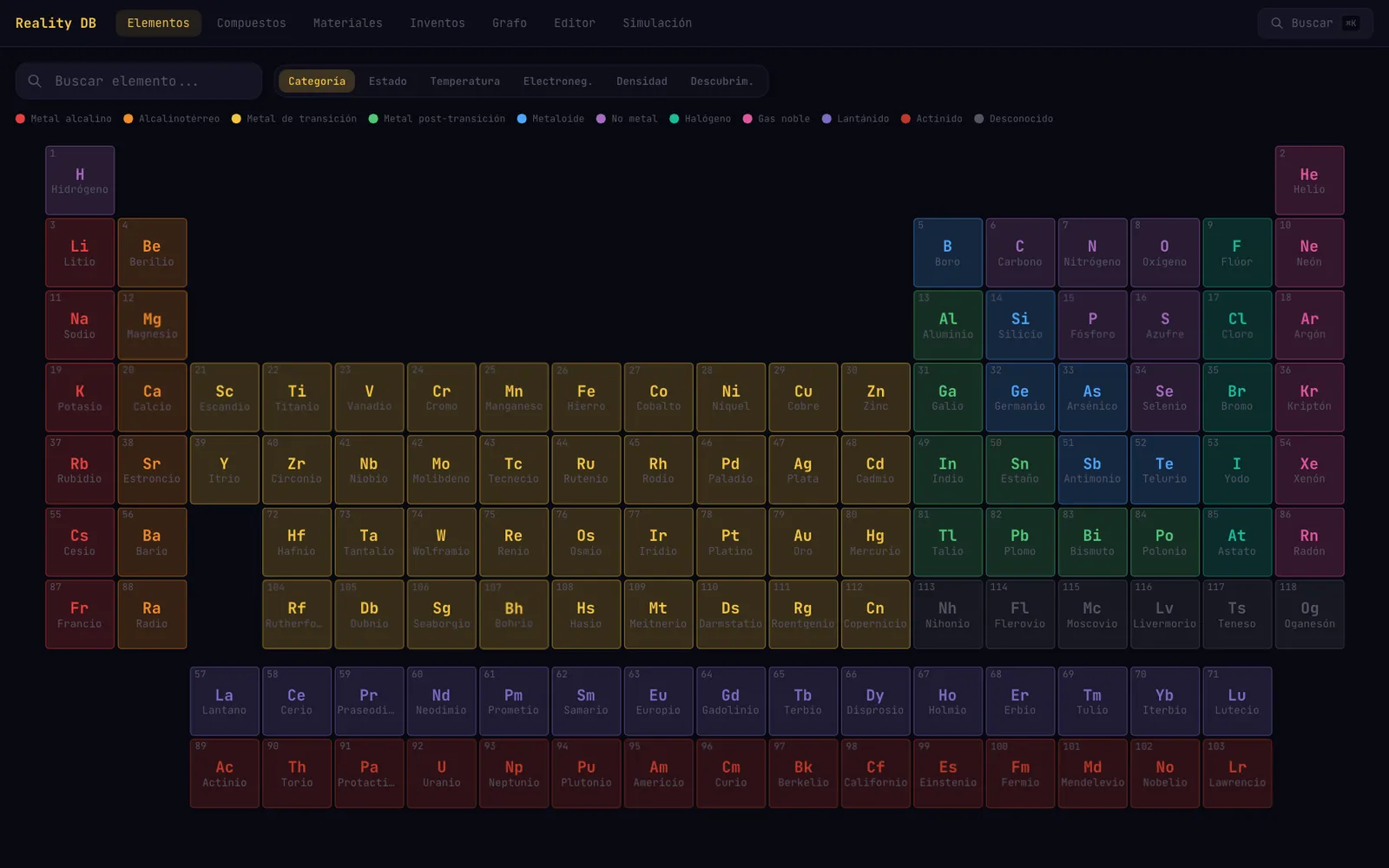This screenshot has width=1389, height=868.
Task: Open the Simulación tab
Action: pyautogui.click(x=657, y=23)
